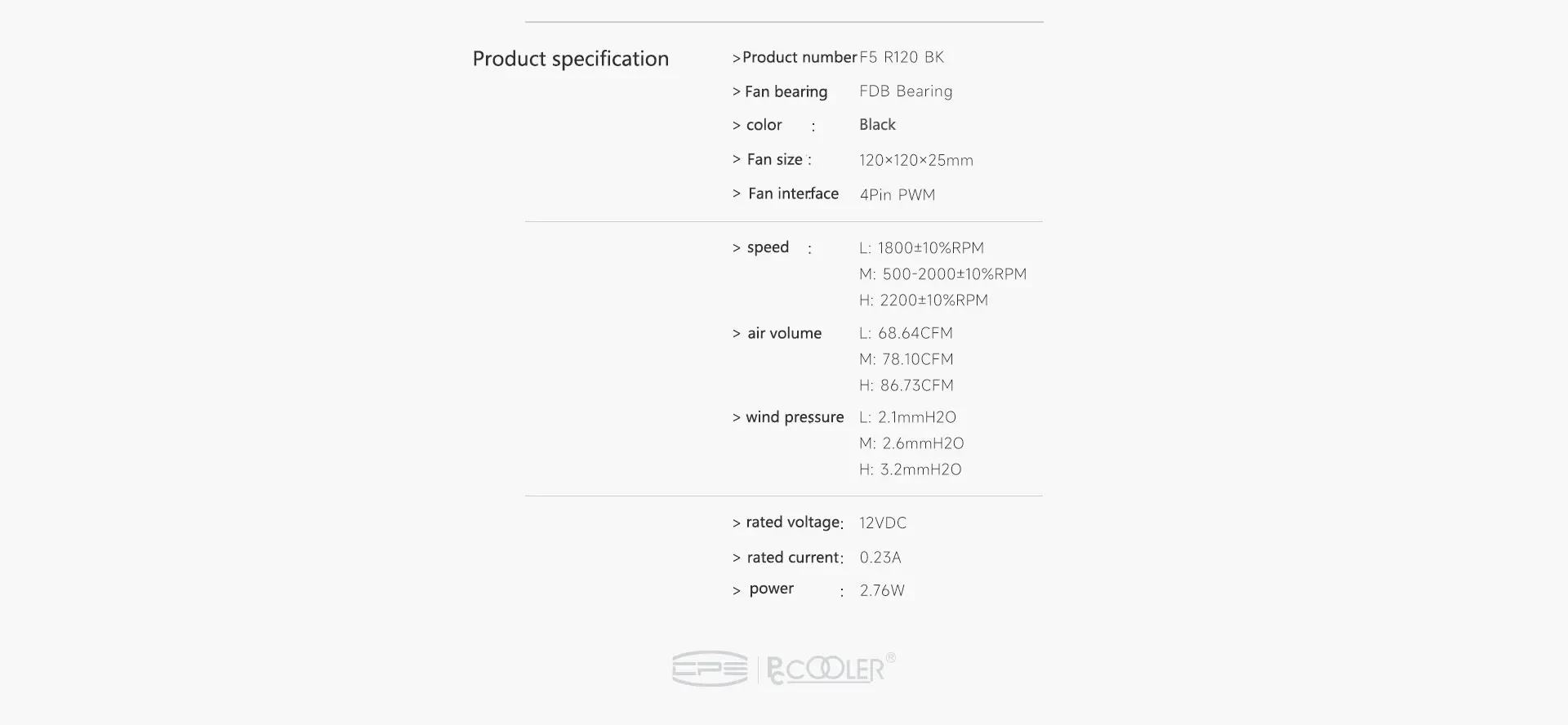Click the H: 3.2mmH2O wind pressure value

tap(910, 469)
